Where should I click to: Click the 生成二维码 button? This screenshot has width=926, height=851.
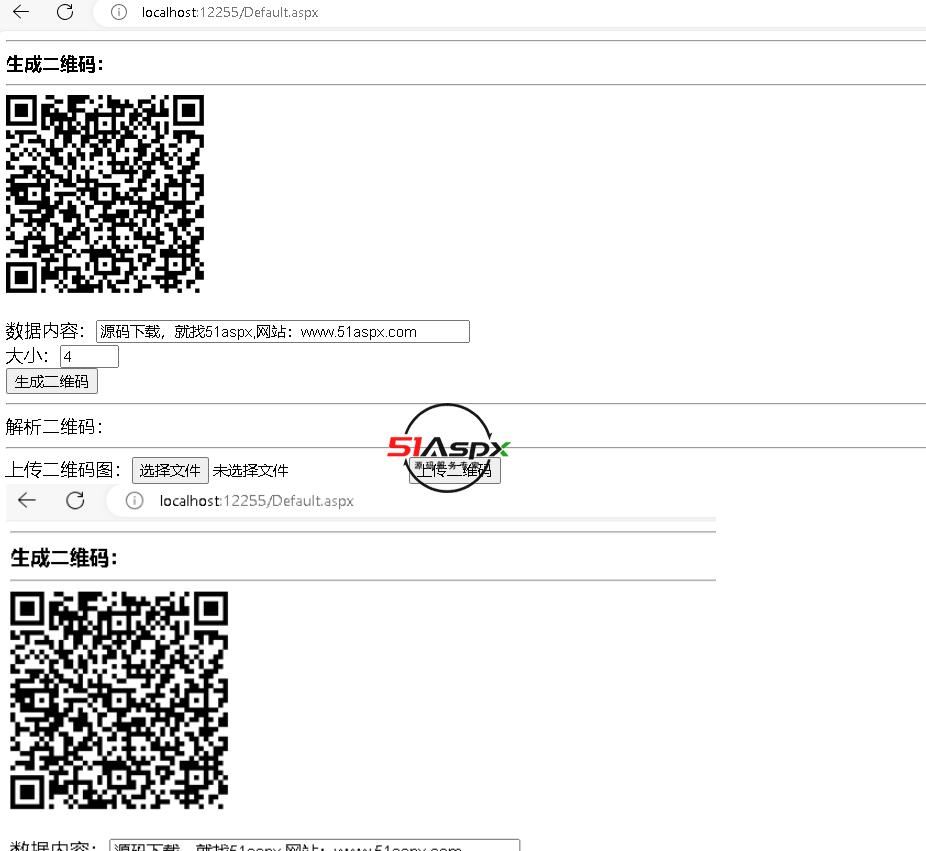pos(52,382)
